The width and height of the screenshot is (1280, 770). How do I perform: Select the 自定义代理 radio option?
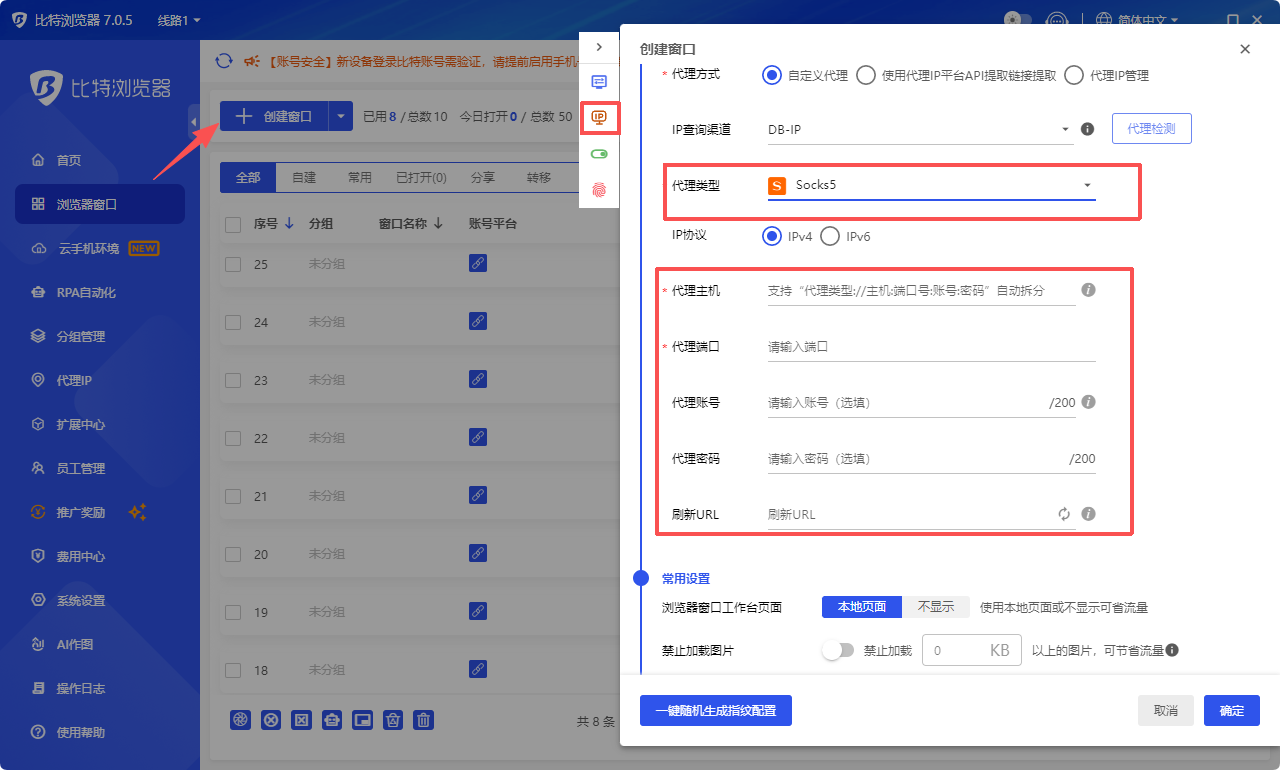click(x=771, y=75)
